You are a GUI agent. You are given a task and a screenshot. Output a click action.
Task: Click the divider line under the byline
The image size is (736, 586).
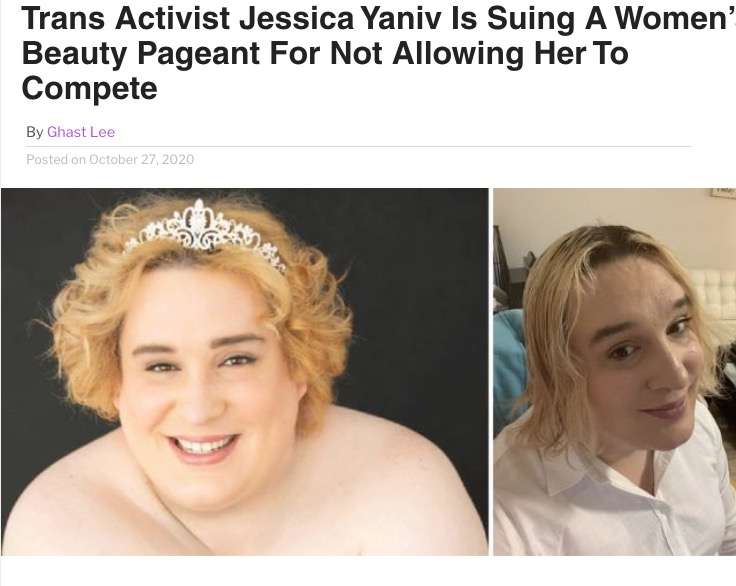(359, 146)
